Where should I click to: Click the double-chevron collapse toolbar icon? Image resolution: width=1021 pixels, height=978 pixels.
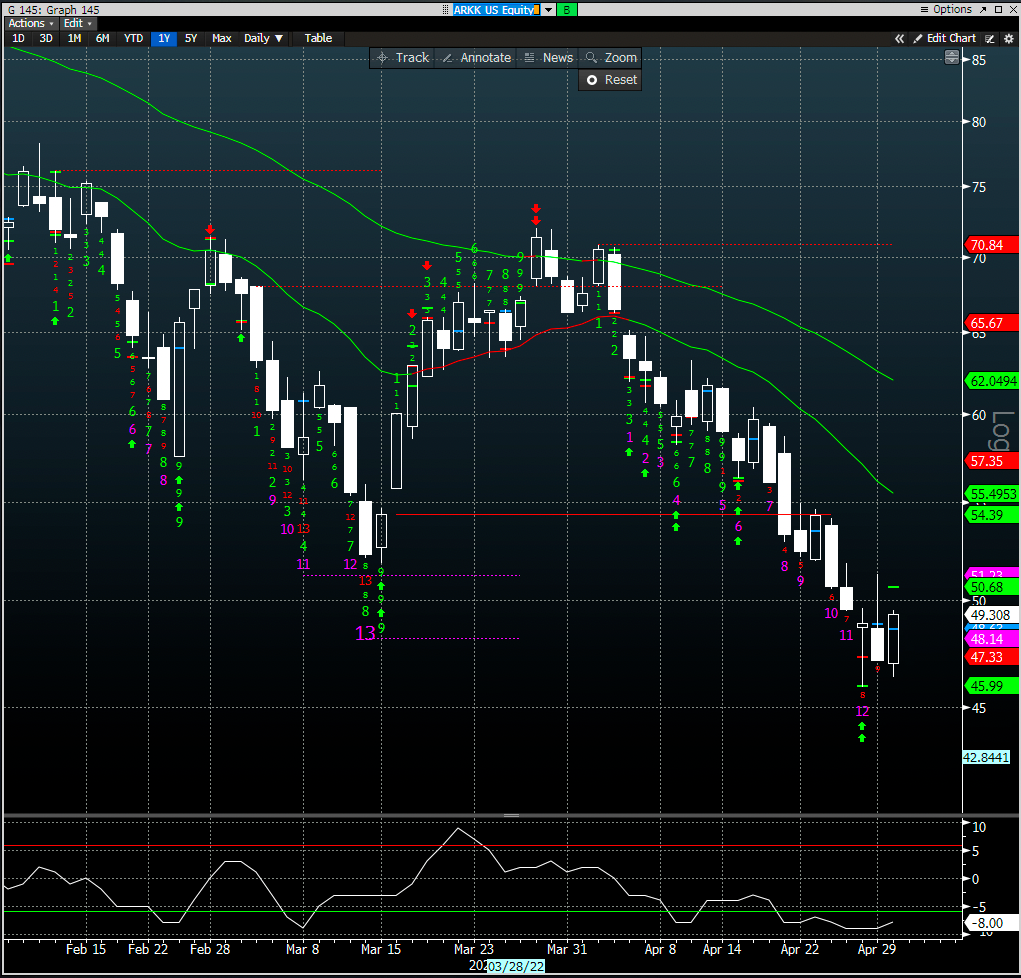tap(899, 38)
